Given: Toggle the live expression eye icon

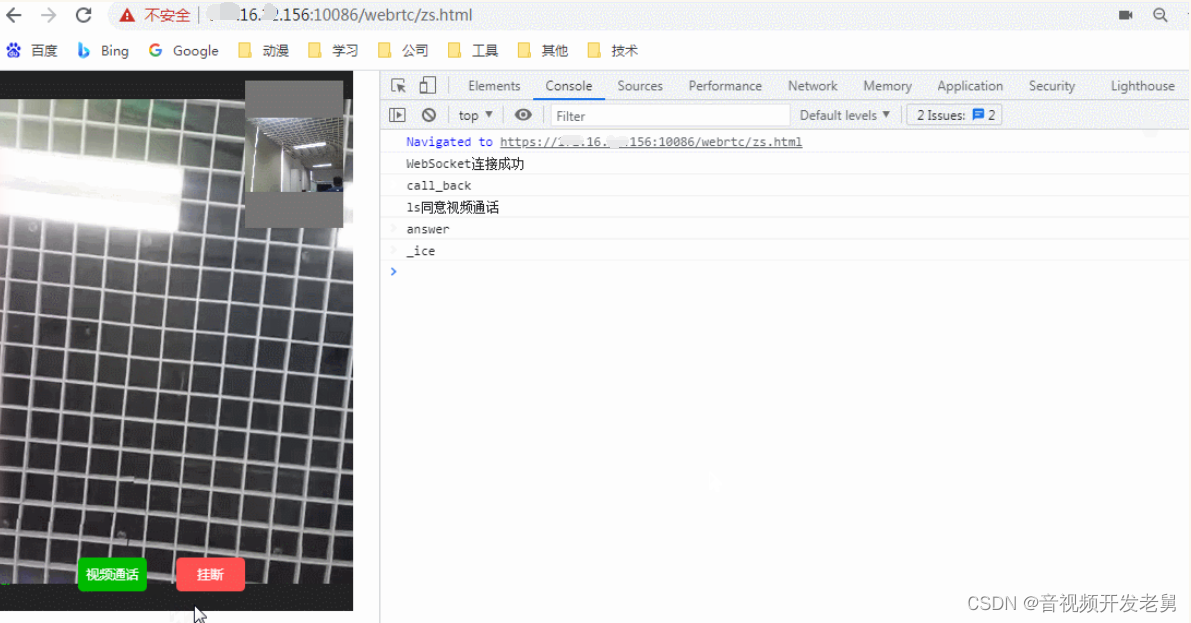Looking at the screenshot, I should point(523,115).
